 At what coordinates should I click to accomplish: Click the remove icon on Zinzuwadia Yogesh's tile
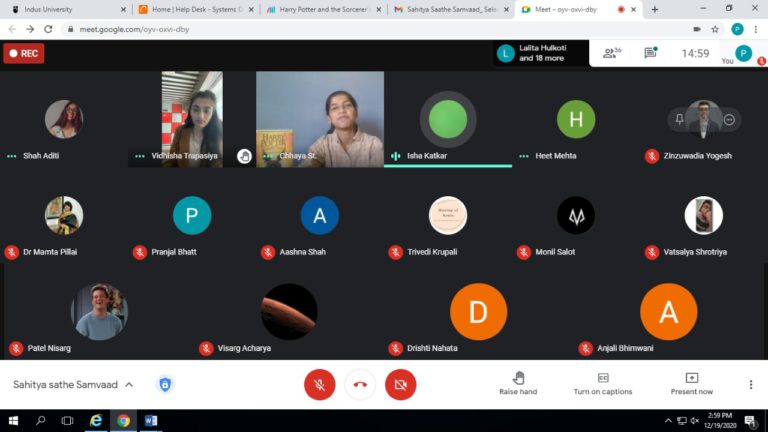(x=729, y=119)
